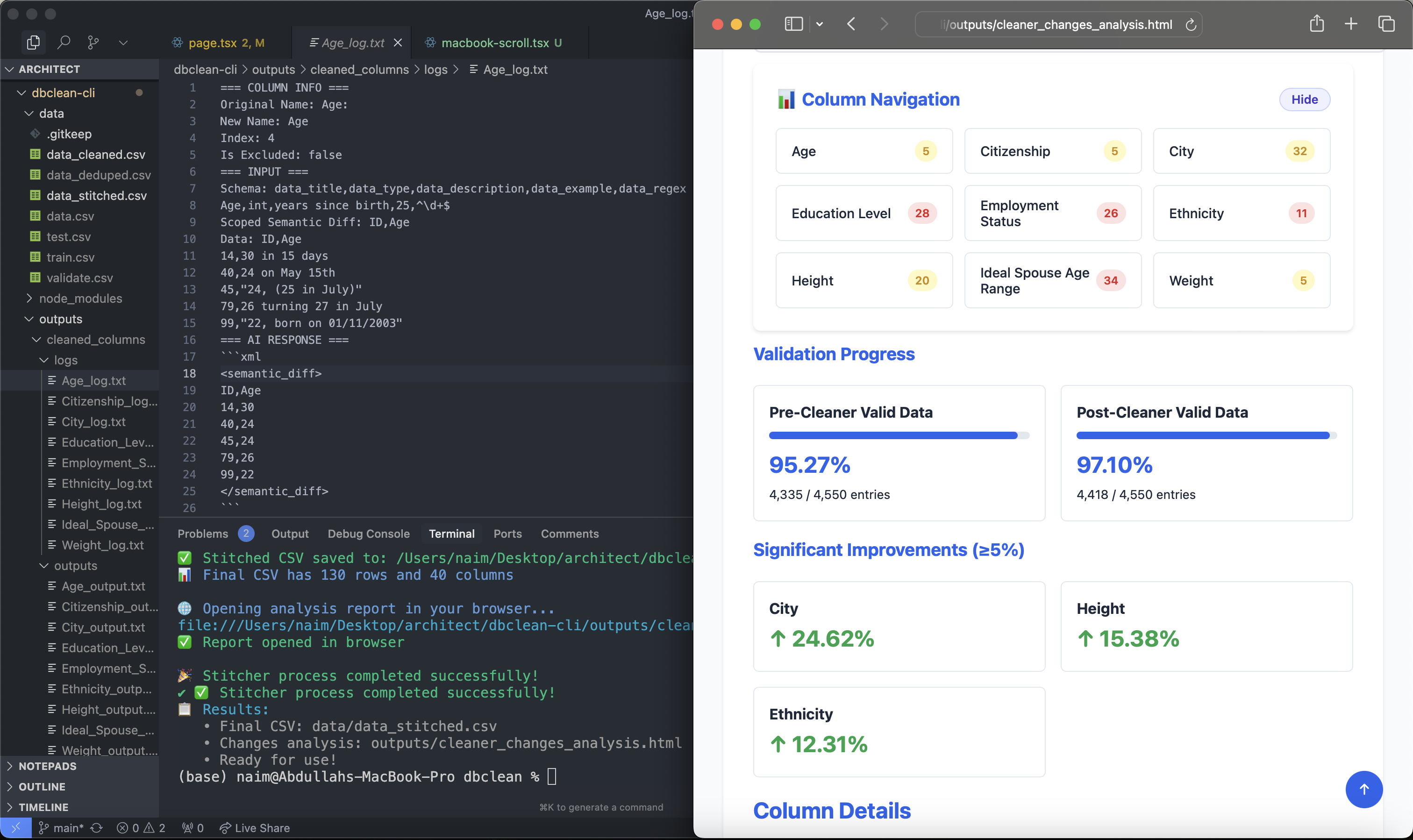Open a new Safari tab with plus icon
This screenshot has width=1413, height=840.
1351,24
